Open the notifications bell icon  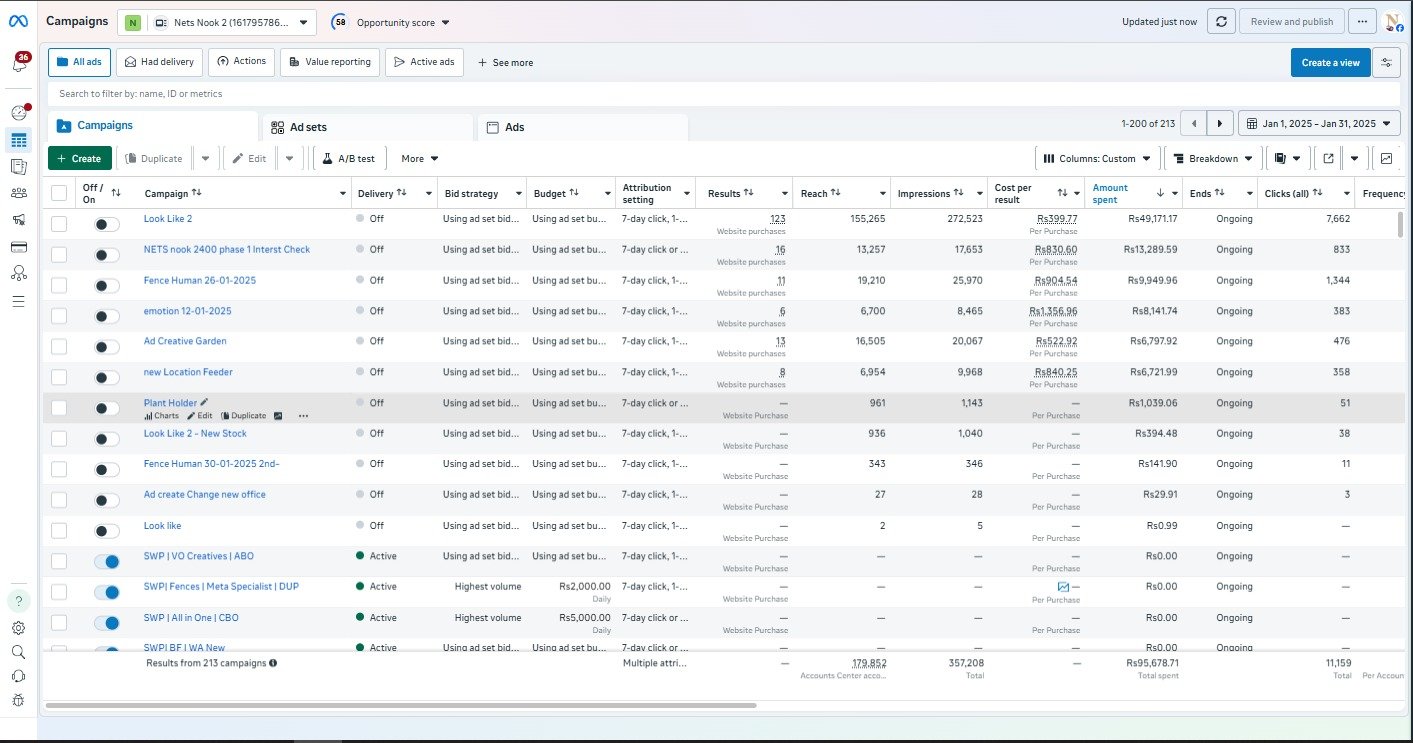pyautogui.click(x=19, y=64)
